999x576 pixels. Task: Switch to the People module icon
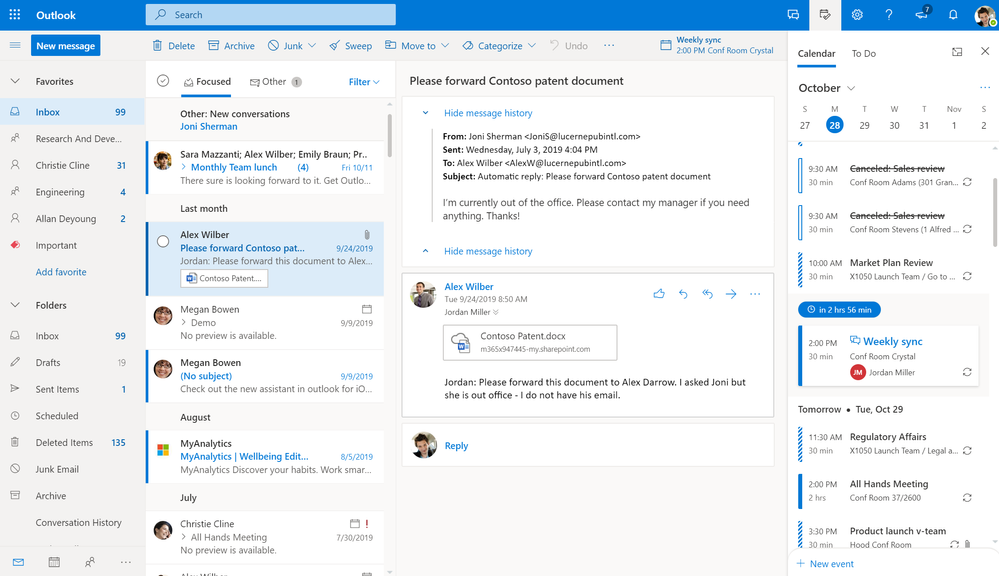coord(90,562)
